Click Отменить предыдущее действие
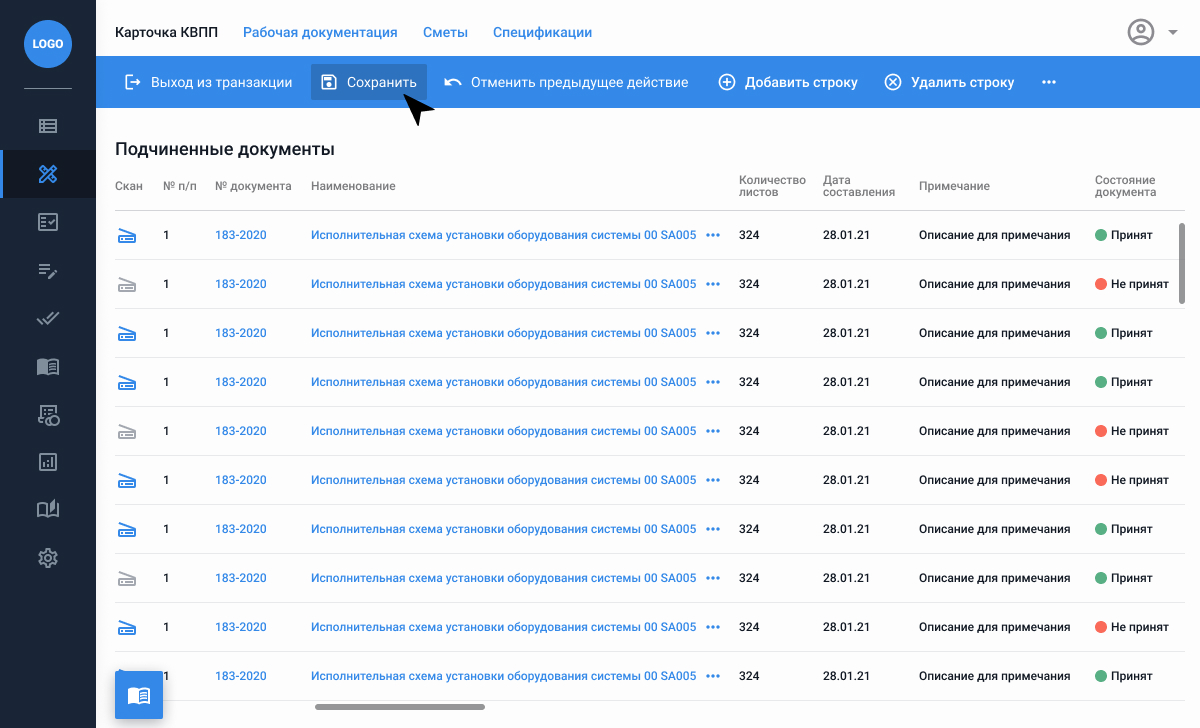 click(x=566, y=82)
